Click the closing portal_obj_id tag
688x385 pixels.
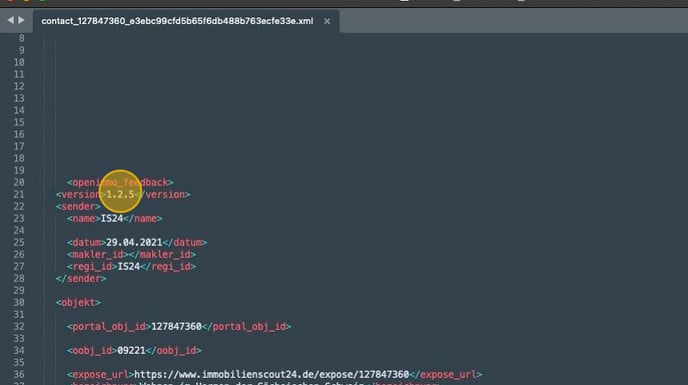(247, 327)
